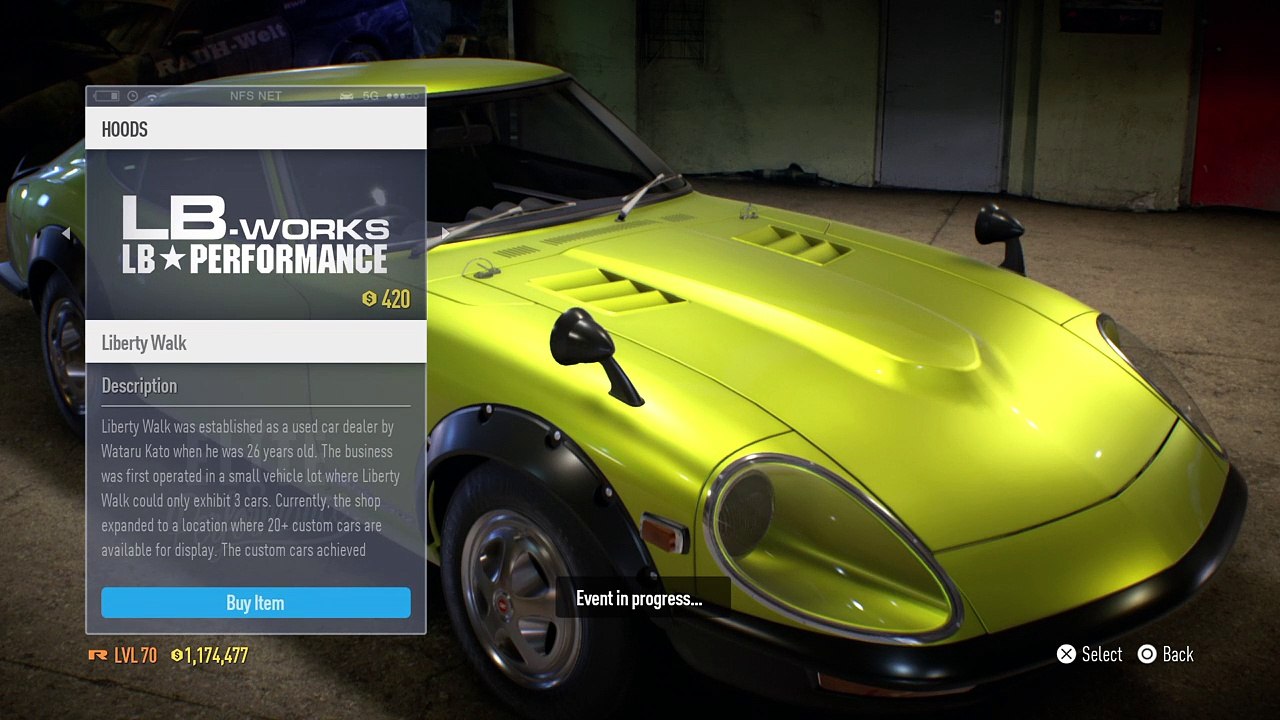Click the cash coin icon beside 1,174,477
1280x720 pixels.
[x=177, y=656]
